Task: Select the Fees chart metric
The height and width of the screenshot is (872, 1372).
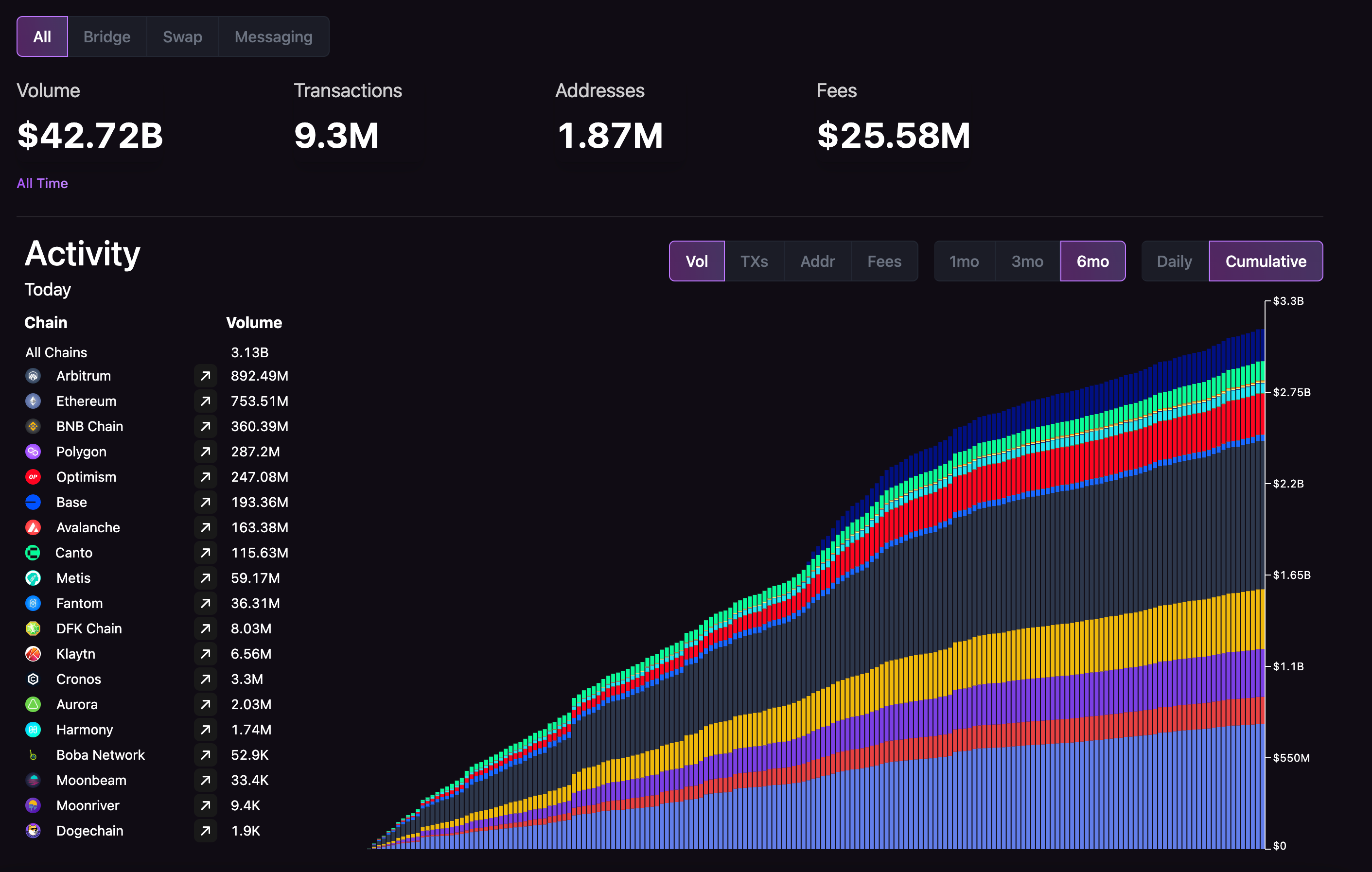Action: tap(884, 262)
